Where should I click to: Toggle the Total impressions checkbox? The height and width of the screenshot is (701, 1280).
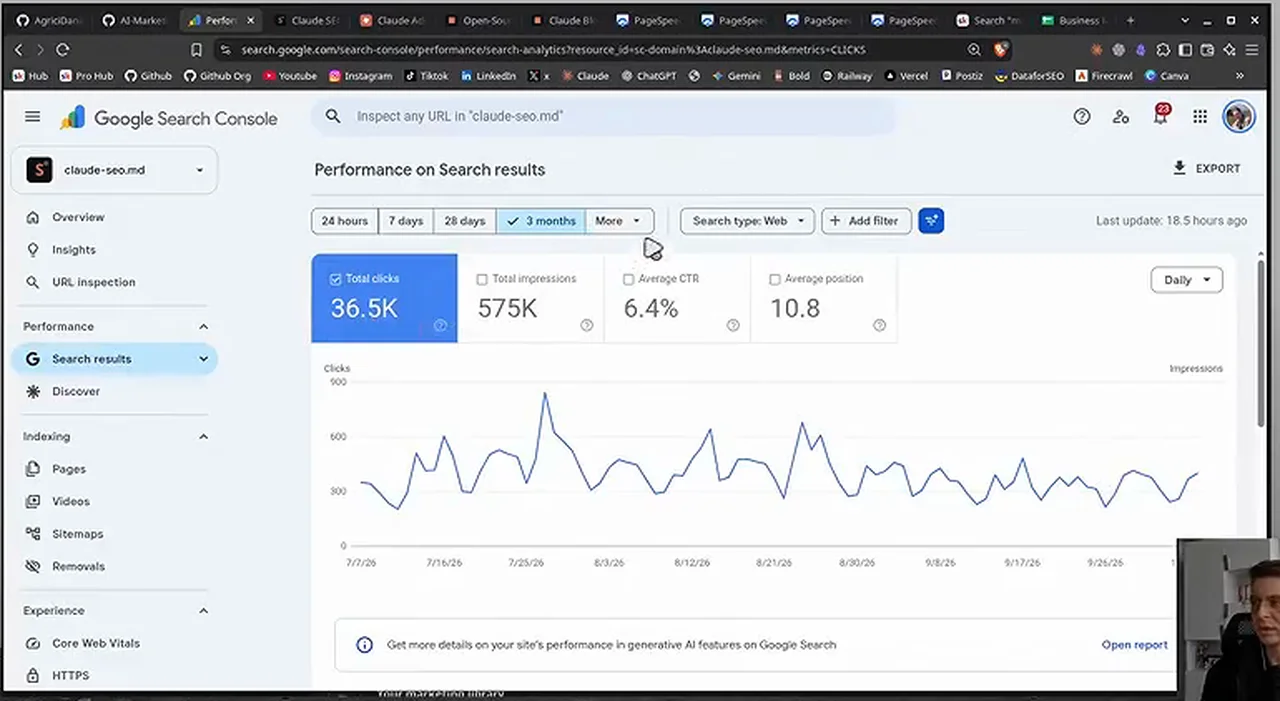pyautogui.click(x=482, y=279)
